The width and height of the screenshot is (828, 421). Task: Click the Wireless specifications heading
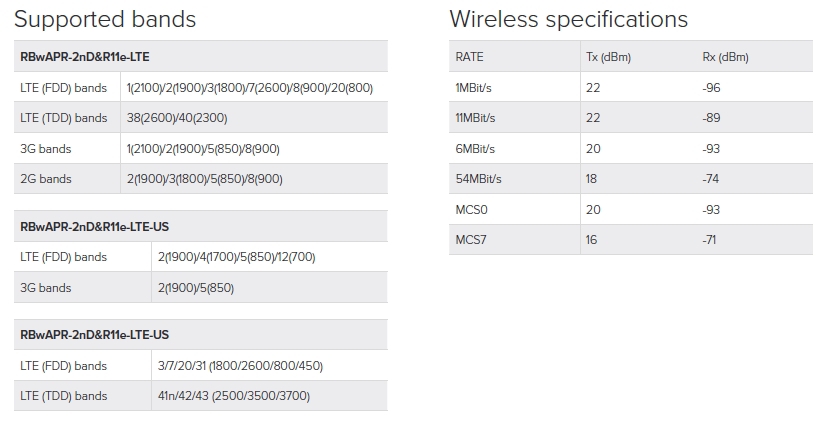[x=568, y=19]
